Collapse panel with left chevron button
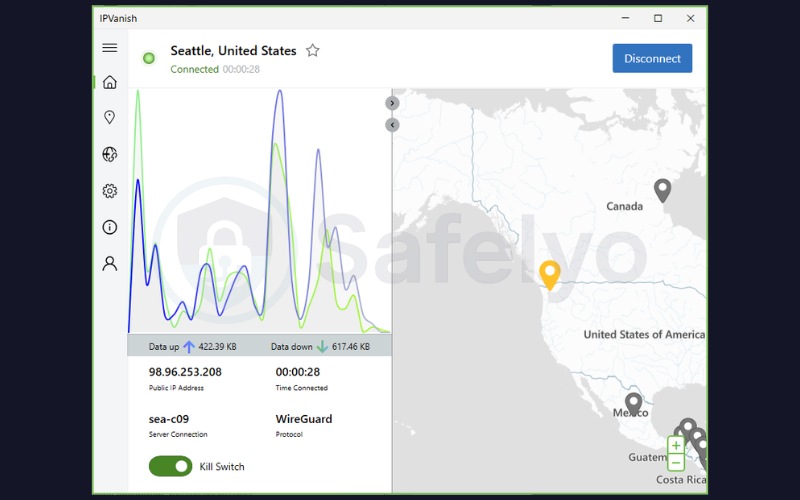 [392, 125]
